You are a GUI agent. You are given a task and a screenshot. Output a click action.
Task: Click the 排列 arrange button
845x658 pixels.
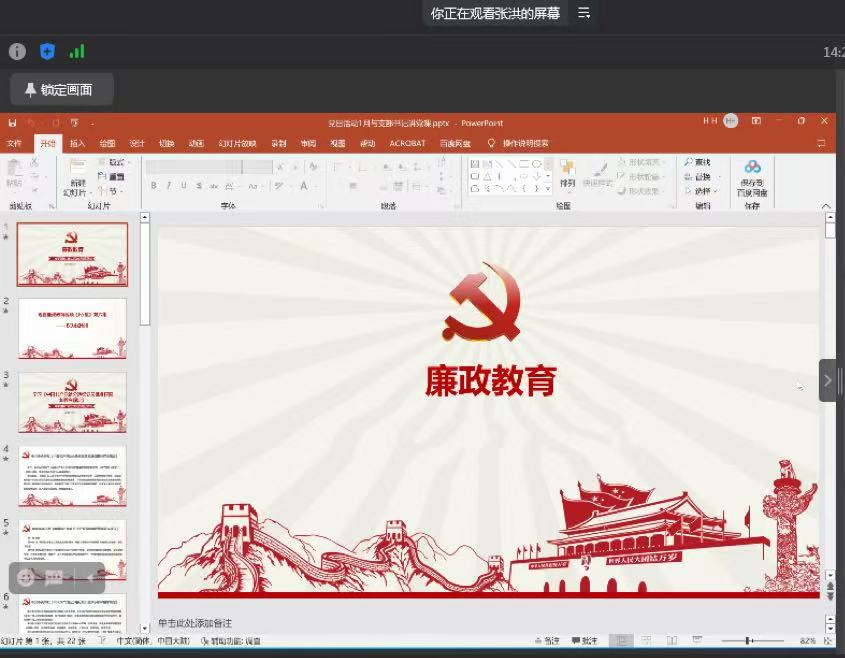[567, 174]
